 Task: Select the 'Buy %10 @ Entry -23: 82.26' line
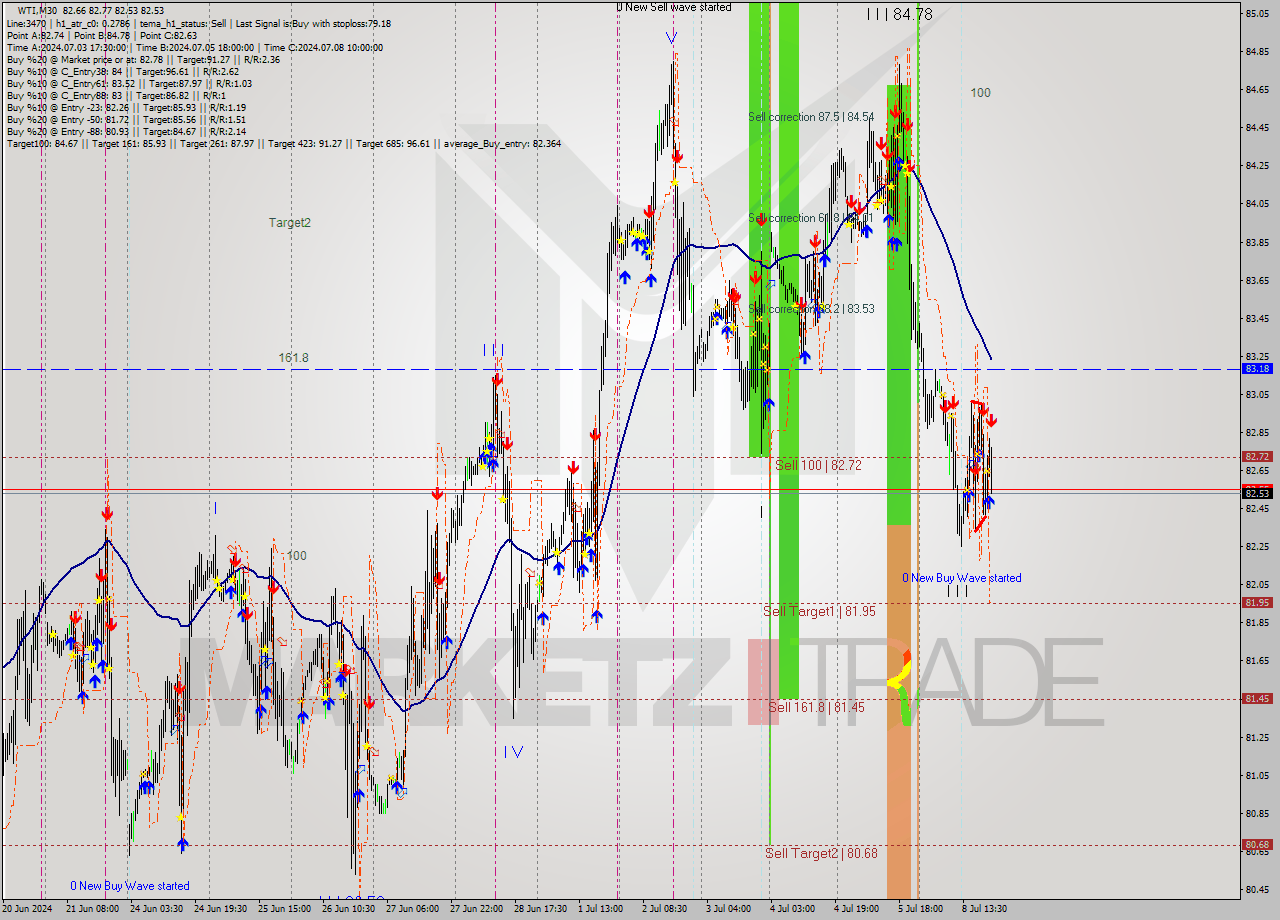tap(126, 108)
